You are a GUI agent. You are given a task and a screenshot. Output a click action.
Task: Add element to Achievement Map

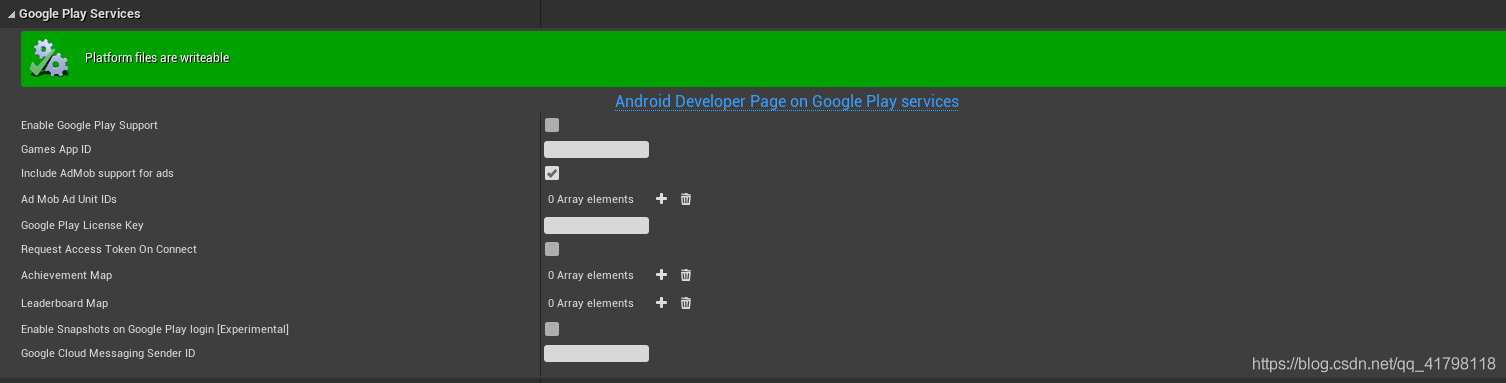point(661,275)
